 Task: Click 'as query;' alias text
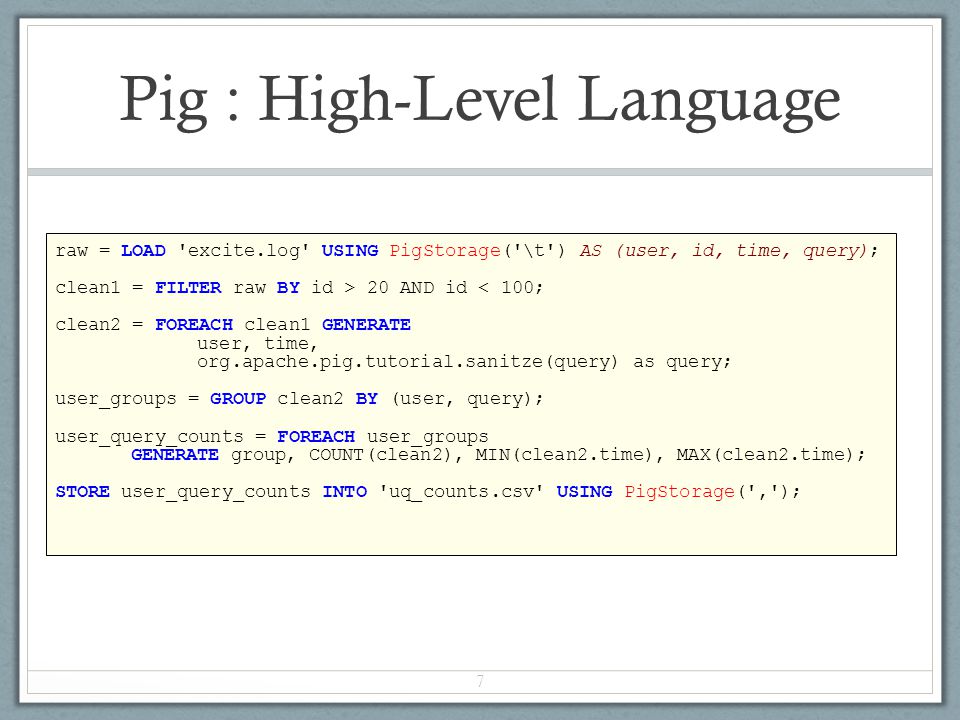pyautogui.click(x=682, y=362)
